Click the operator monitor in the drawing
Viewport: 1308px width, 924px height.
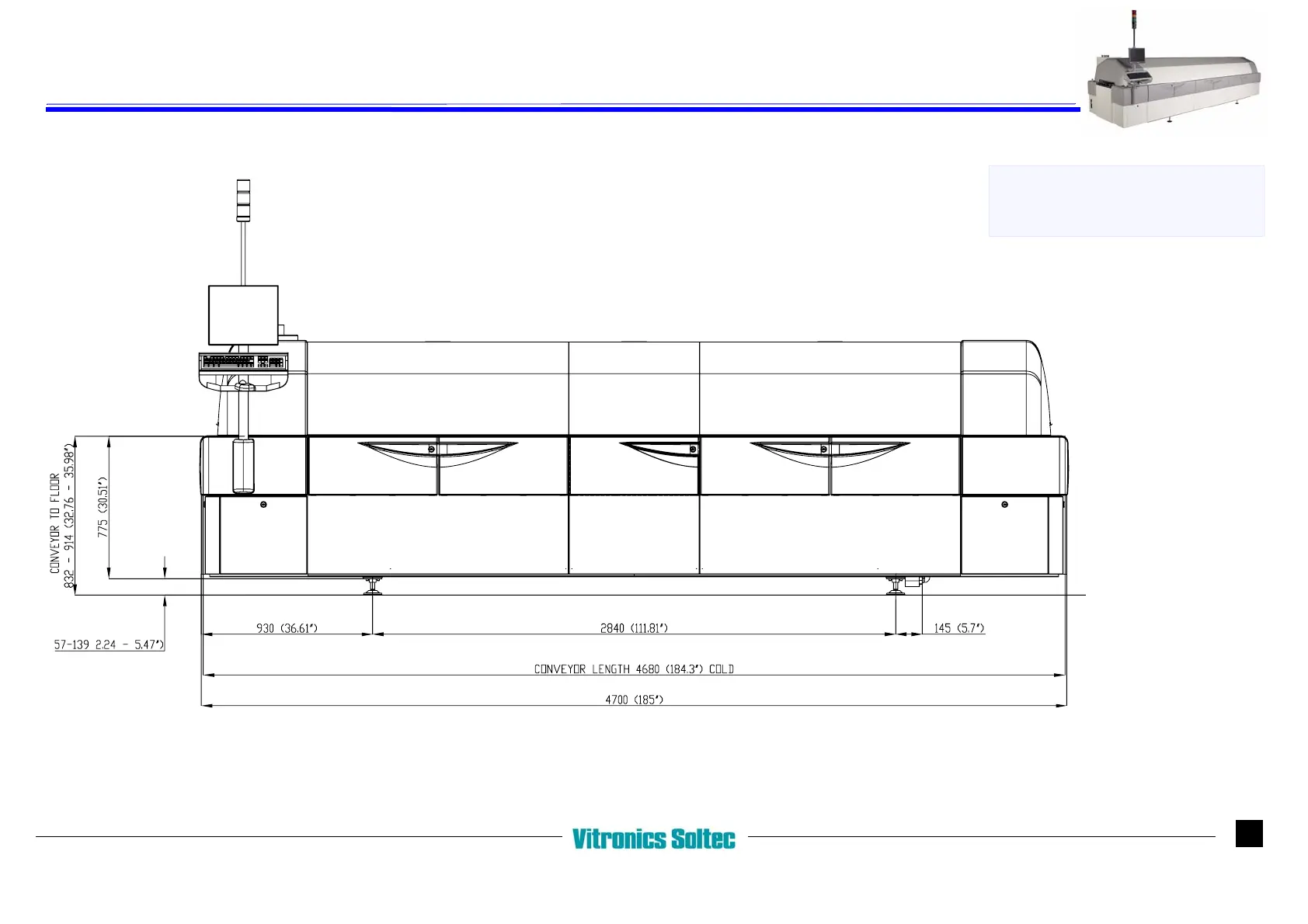(x=243, y=315)
